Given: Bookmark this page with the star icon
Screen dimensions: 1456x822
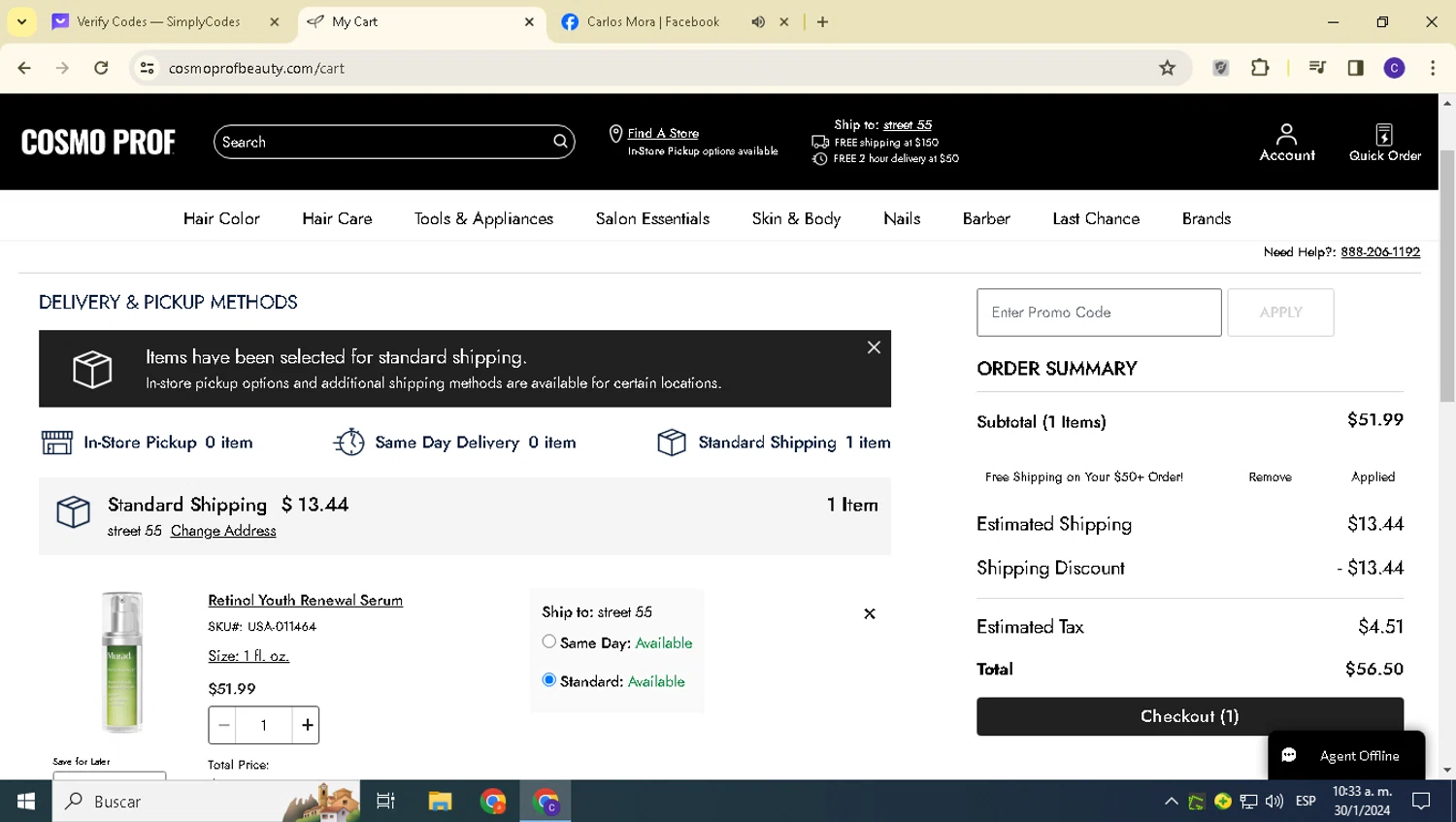Looking at the screenshot, I should tap(1167, 68).
